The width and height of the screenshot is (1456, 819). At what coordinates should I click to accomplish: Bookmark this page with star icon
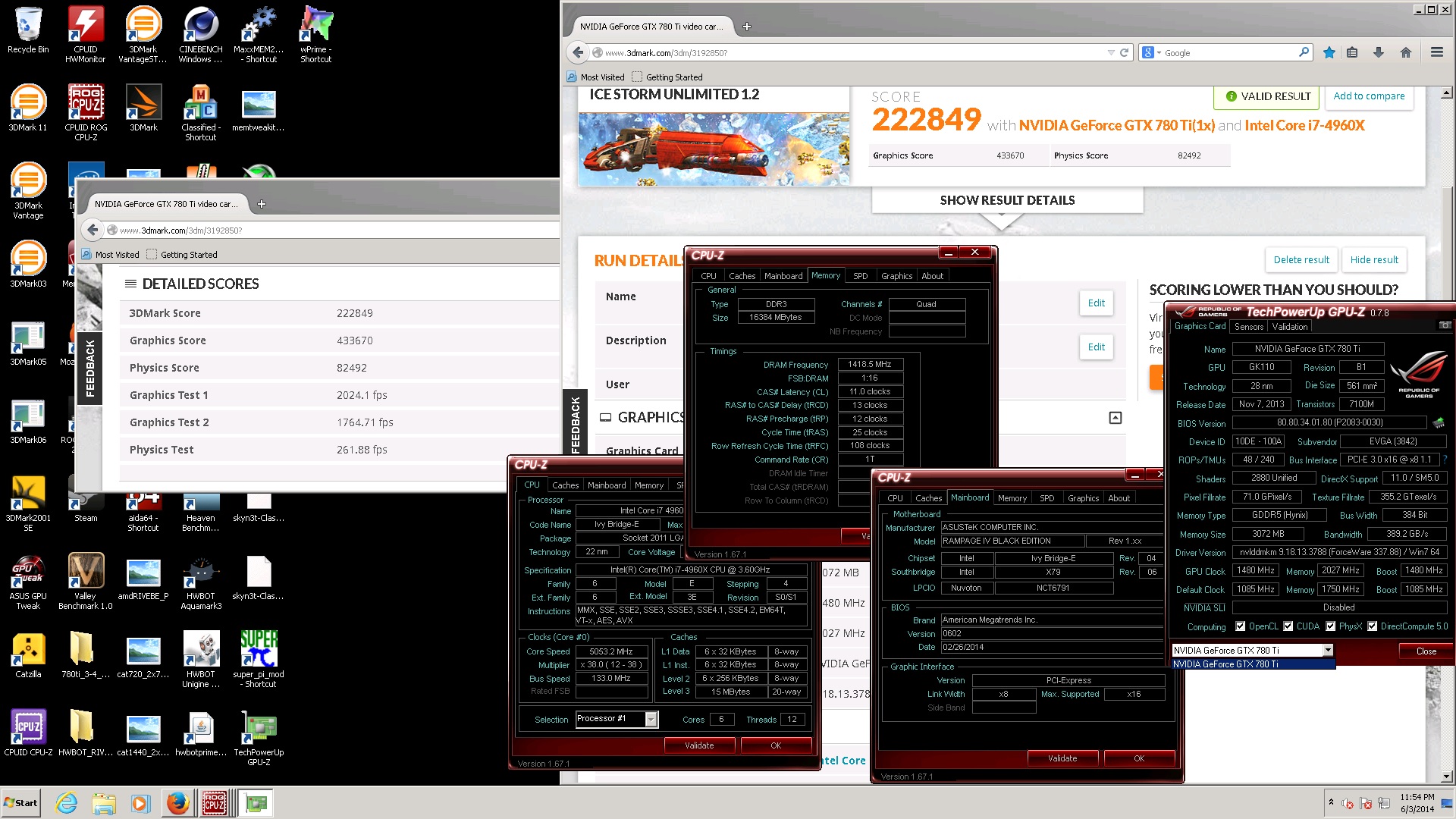1329,52
